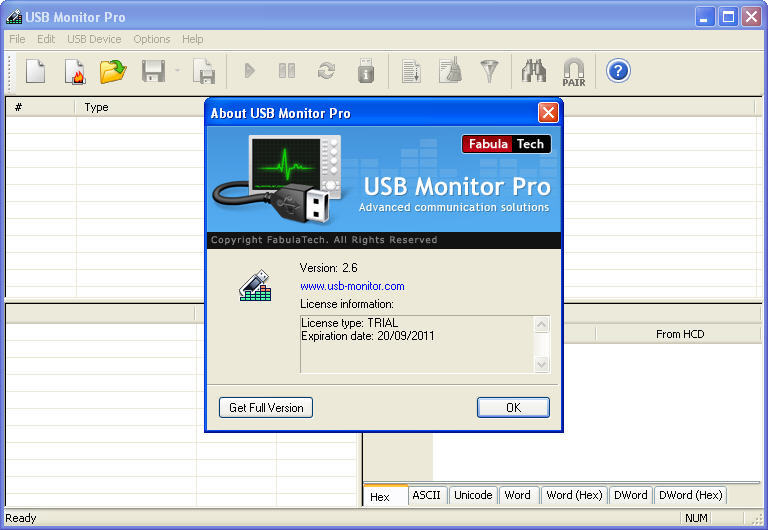Switch to the Word tab

(517, 495)
